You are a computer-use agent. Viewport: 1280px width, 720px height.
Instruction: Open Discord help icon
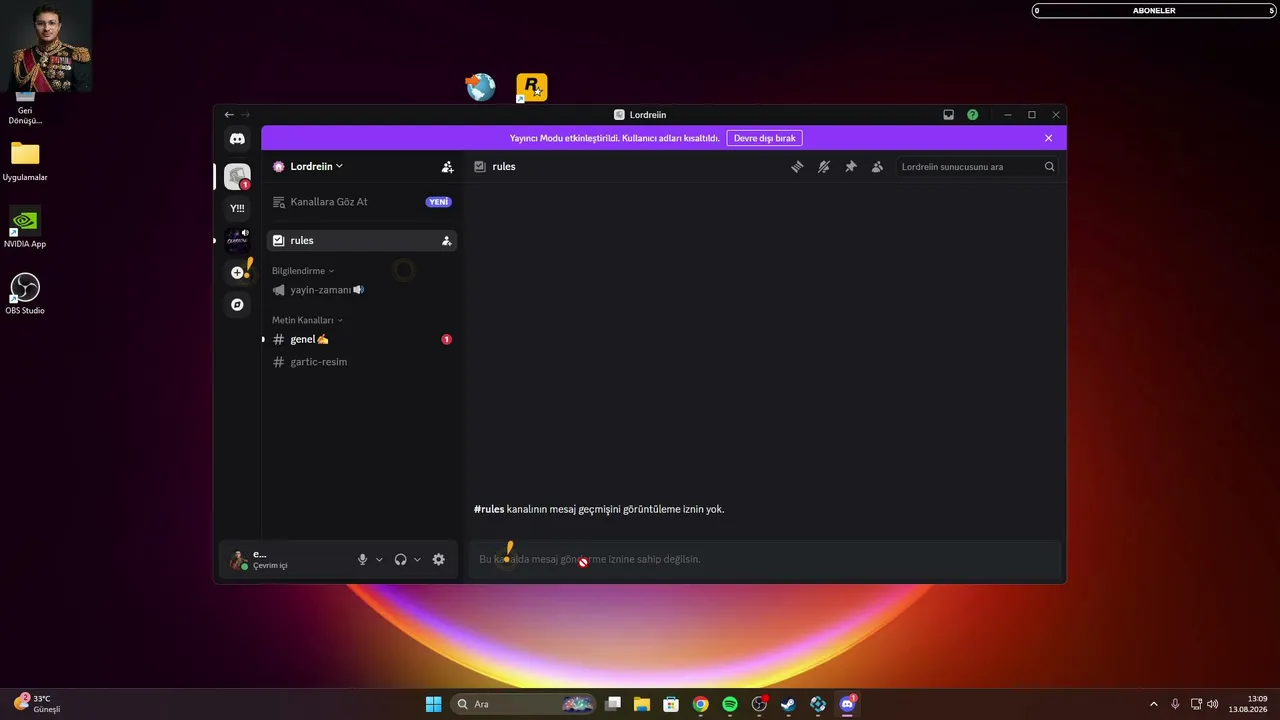pyautogui.click(x=972, y=115)
